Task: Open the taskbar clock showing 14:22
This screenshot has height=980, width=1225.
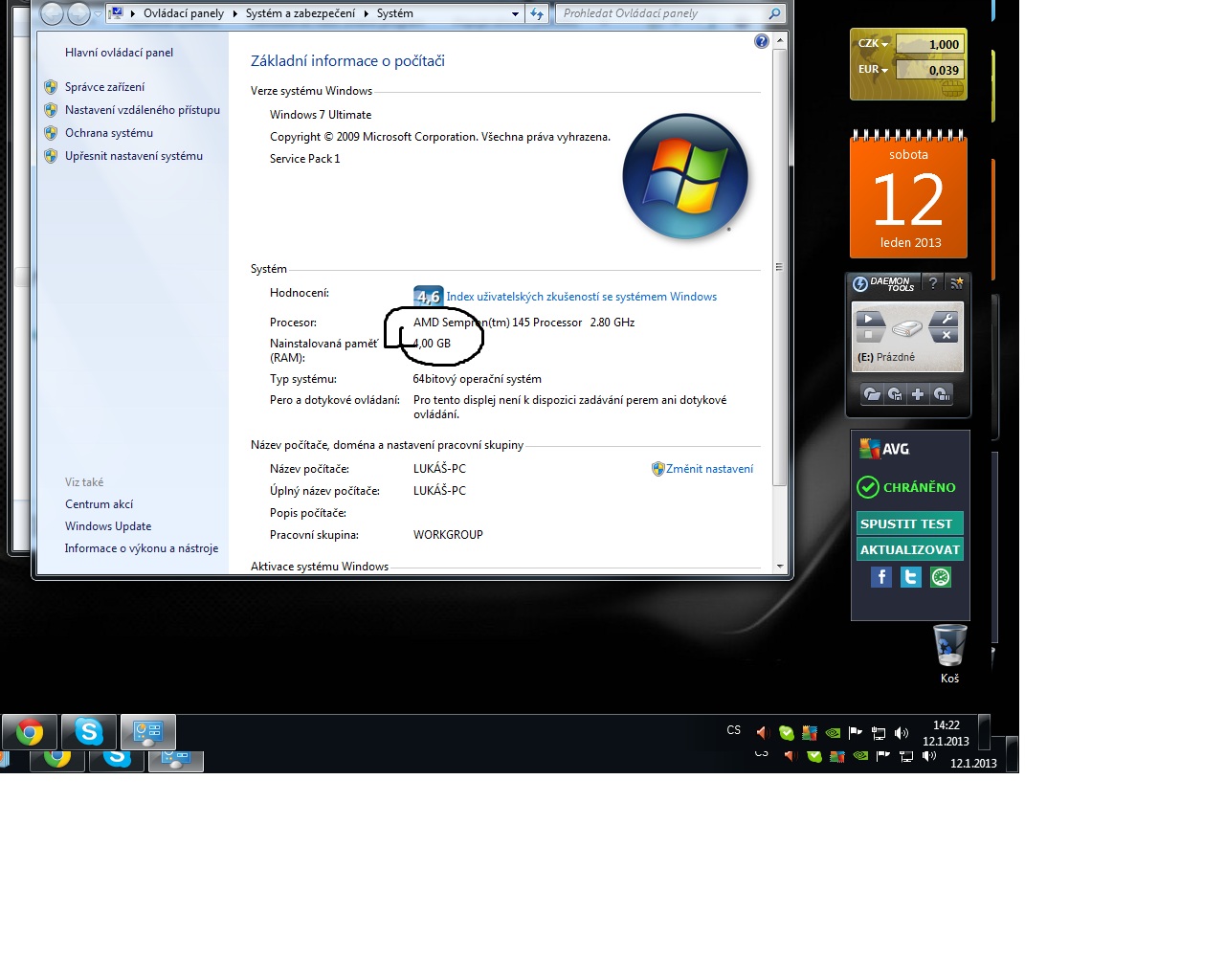Action: [x=946, y=733]
